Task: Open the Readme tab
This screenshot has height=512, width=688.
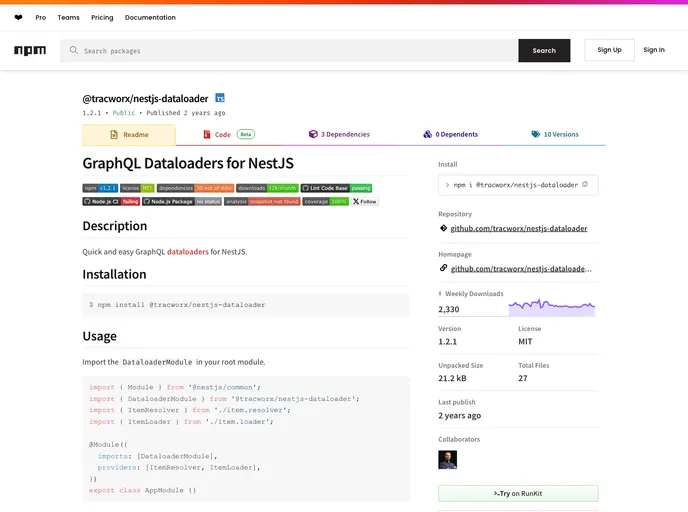Action: 129,135
